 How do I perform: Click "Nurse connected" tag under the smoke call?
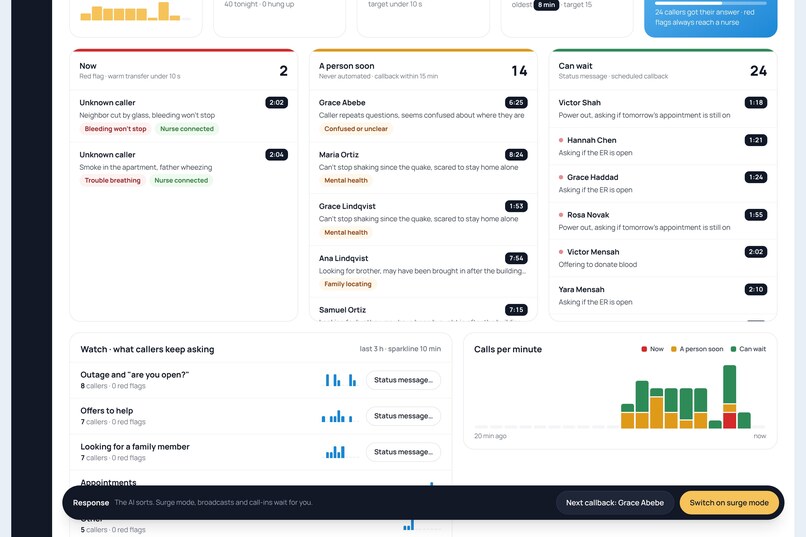[181, 180]
